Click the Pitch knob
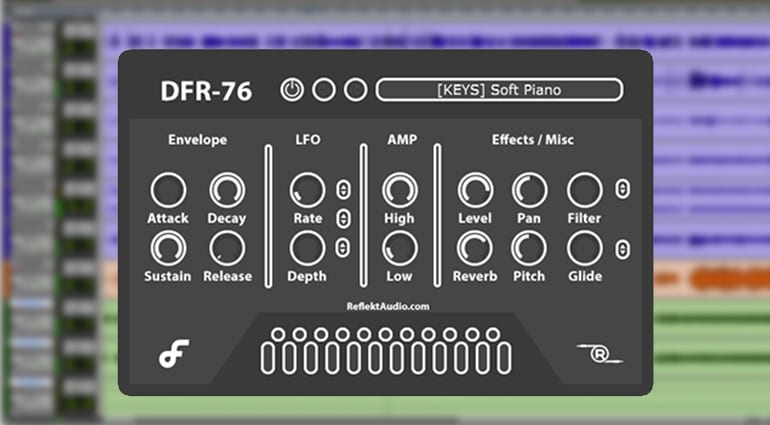 pos(529,249)
